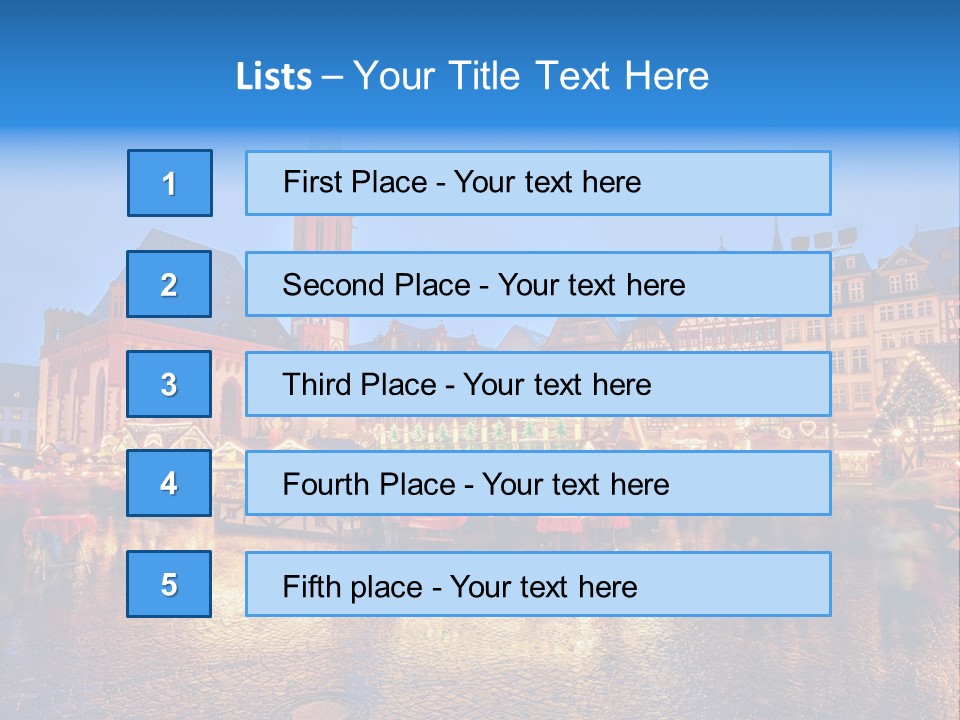Click the bold word Lists in title
The image size is (960, 720).
(273, 77)
